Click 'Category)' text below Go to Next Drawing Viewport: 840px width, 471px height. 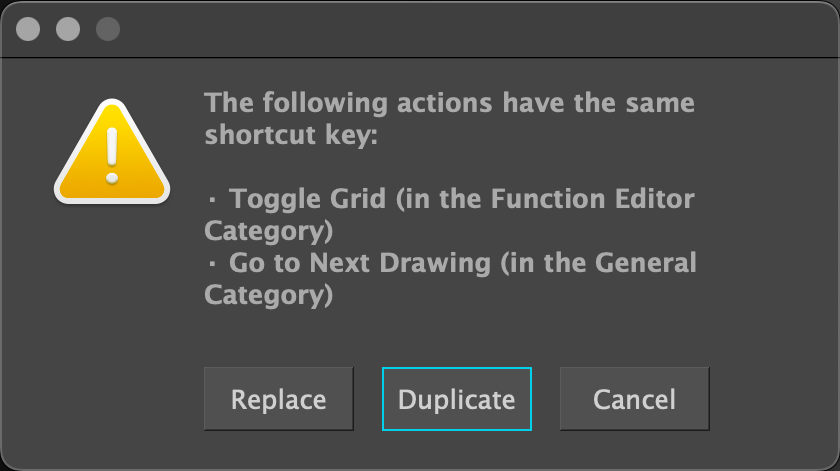268,295
